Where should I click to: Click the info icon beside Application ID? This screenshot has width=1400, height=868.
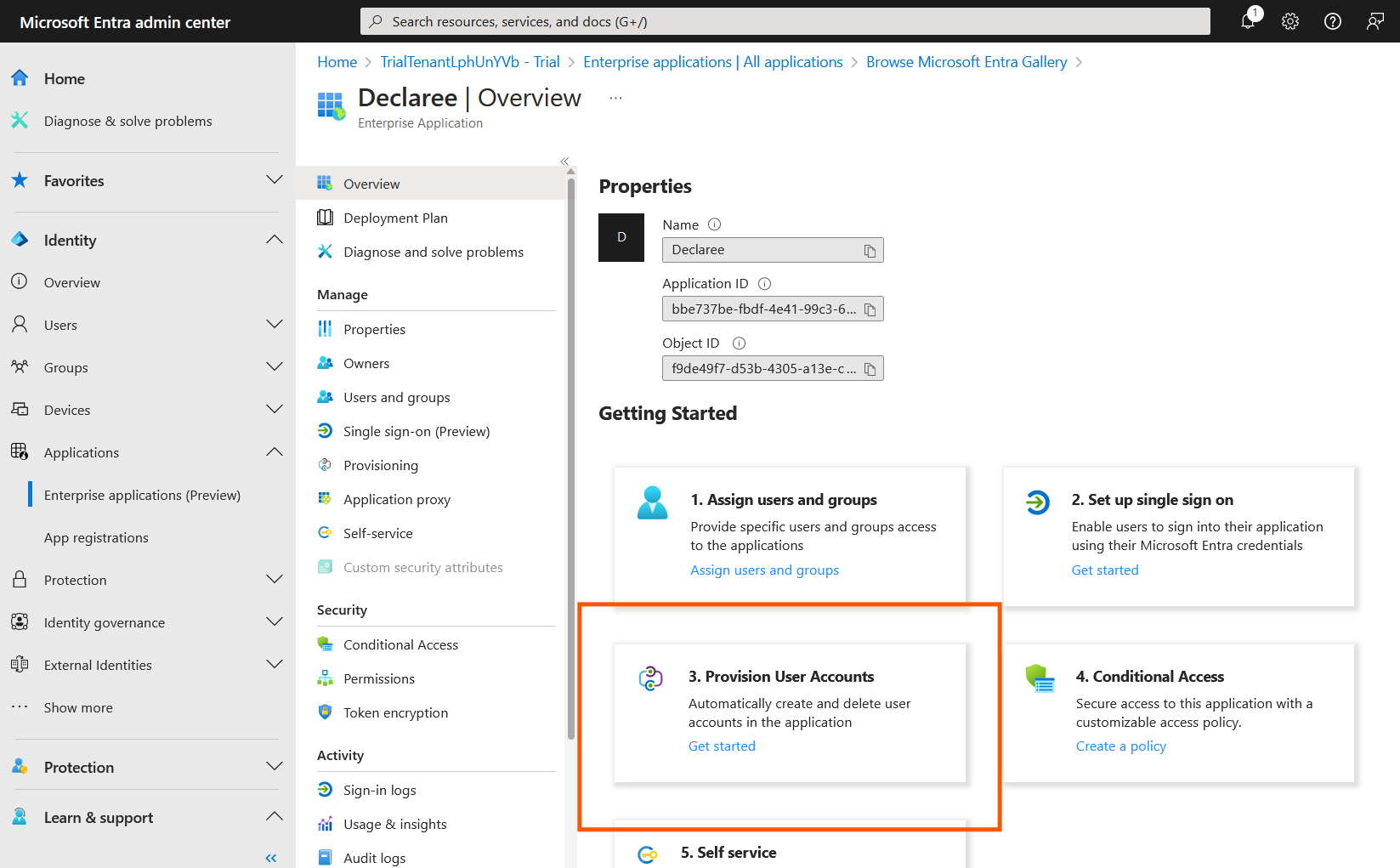(764, 284)
